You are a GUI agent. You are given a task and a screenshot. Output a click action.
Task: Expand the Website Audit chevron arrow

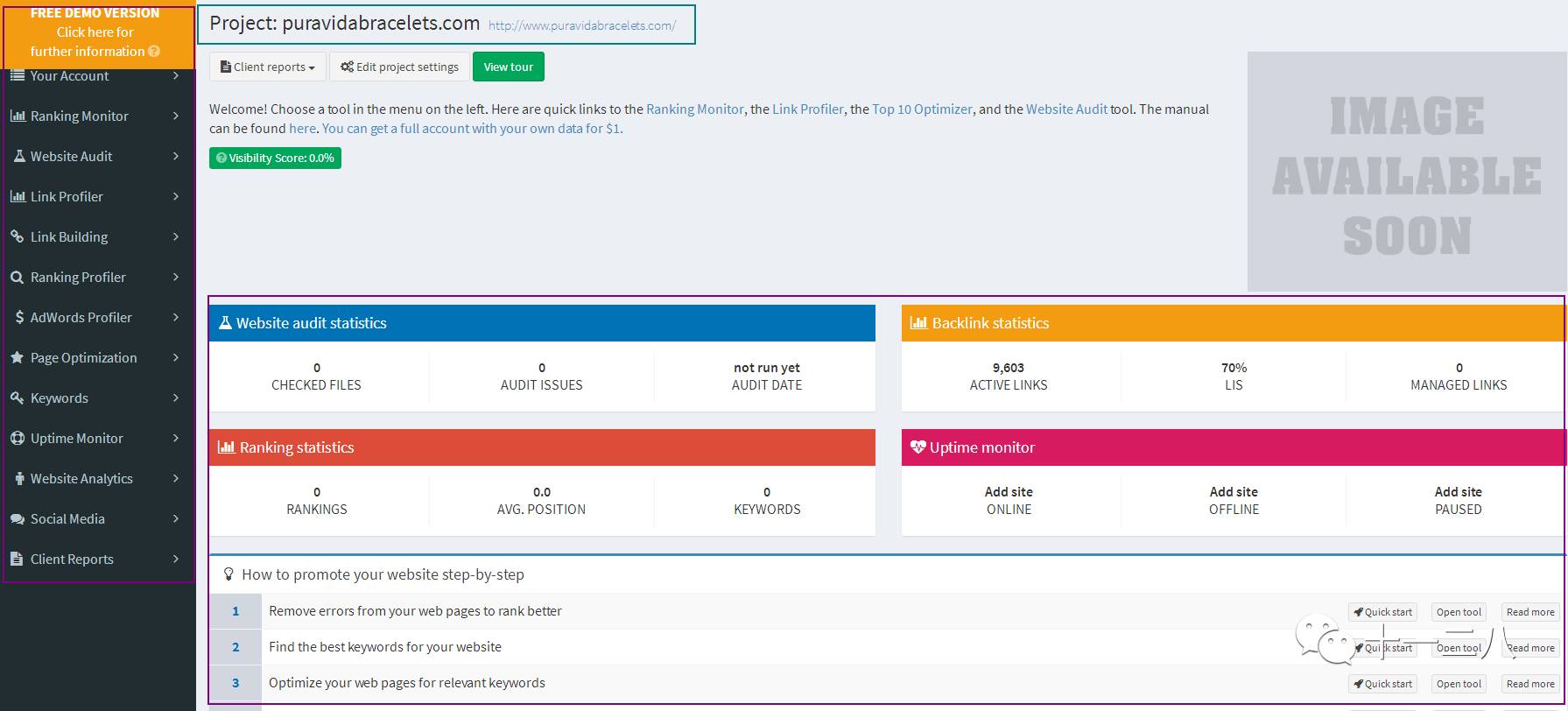click(176, 156)
